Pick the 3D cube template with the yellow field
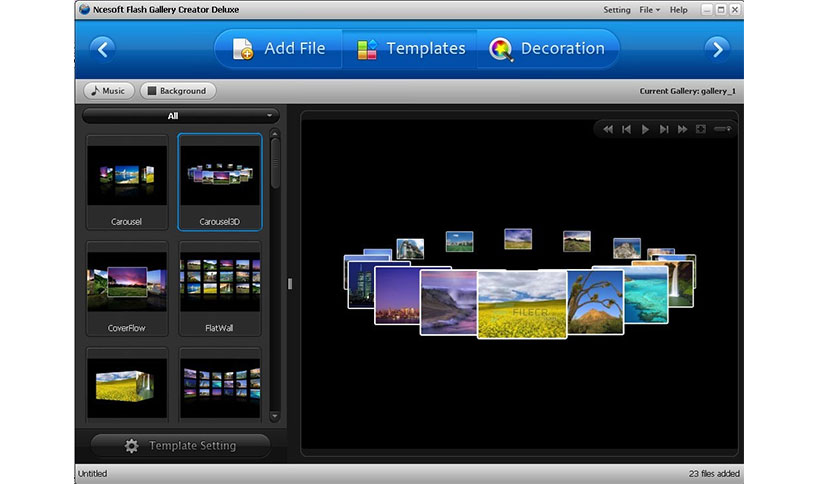 (x=127, y=385)
